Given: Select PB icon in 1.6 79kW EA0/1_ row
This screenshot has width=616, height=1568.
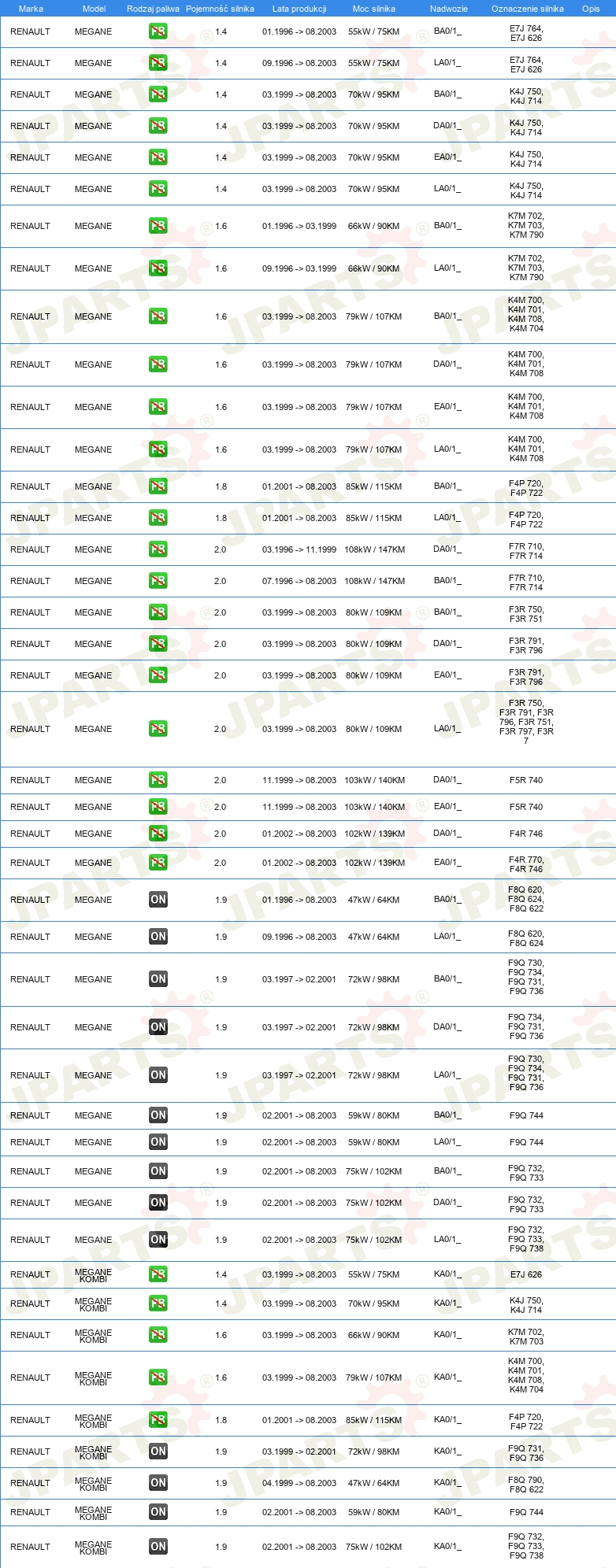Looking at the screenshot, I should (158, 407).
